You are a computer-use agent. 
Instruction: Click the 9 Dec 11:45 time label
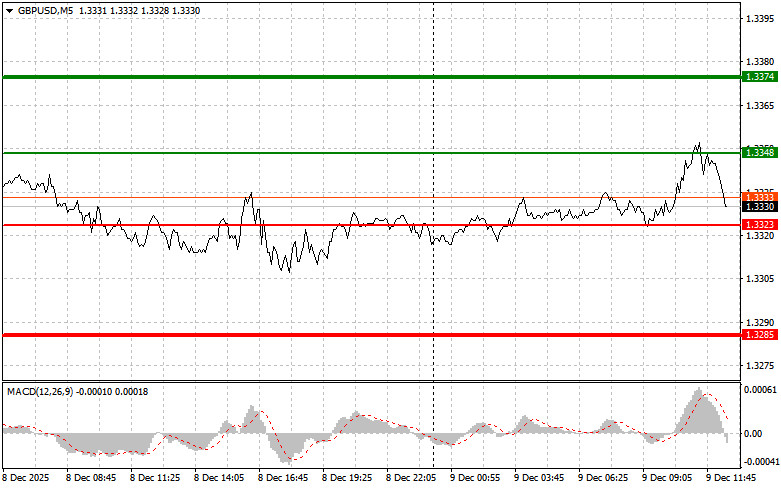click(x=731, y=478)
